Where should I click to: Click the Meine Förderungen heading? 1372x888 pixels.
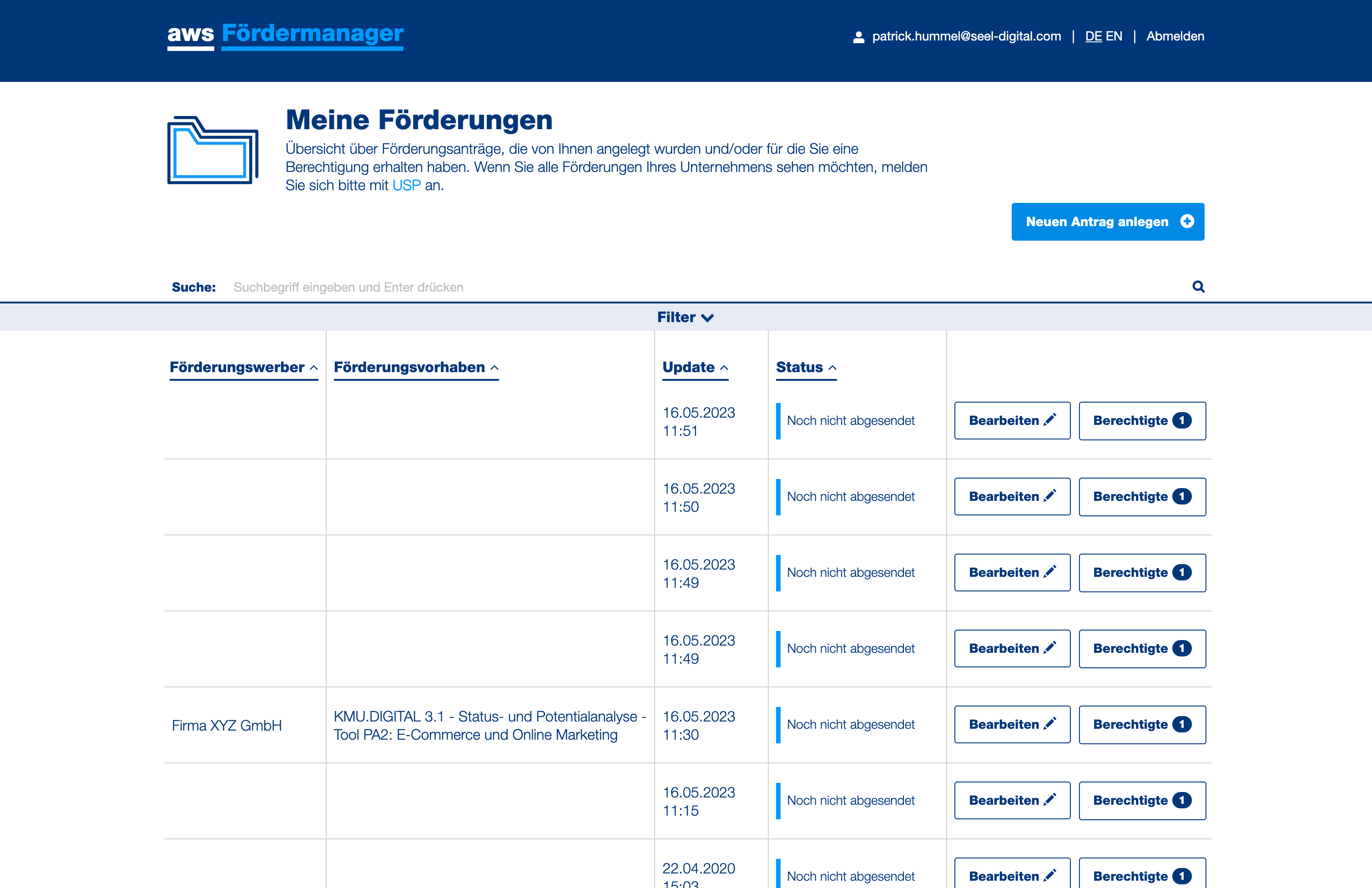(x=419, y=120)
